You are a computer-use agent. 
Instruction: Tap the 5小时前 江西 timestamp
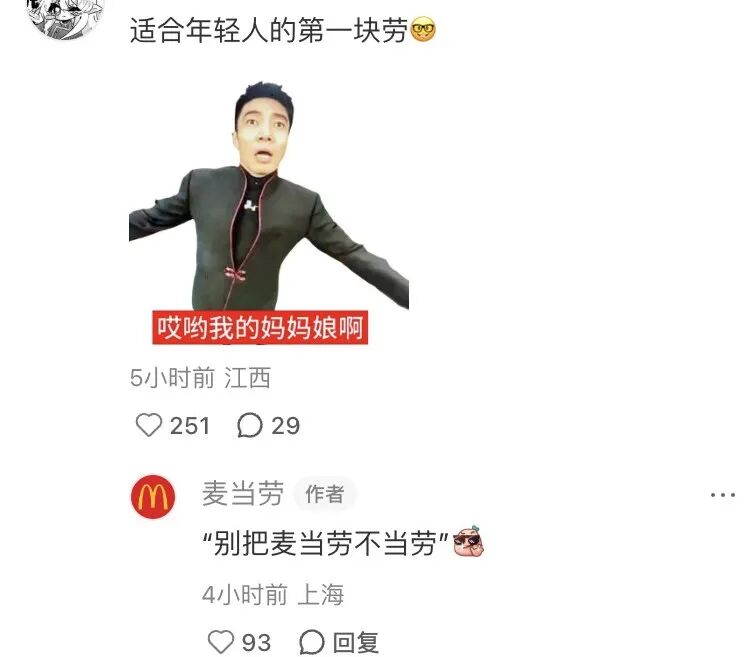pyautogui.click(x=200, y=377)
